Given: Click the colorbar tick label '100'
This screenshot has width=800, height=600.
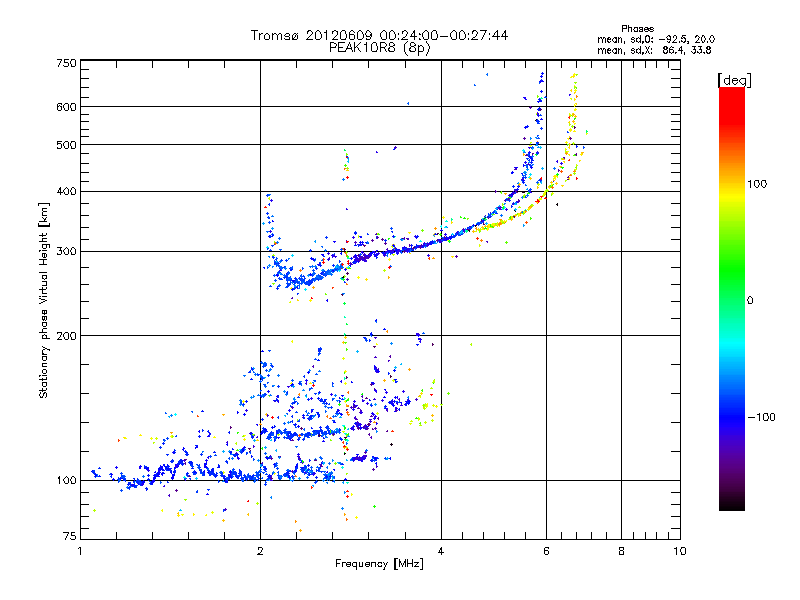Looking at the screenshot, I should pos(757,184).
